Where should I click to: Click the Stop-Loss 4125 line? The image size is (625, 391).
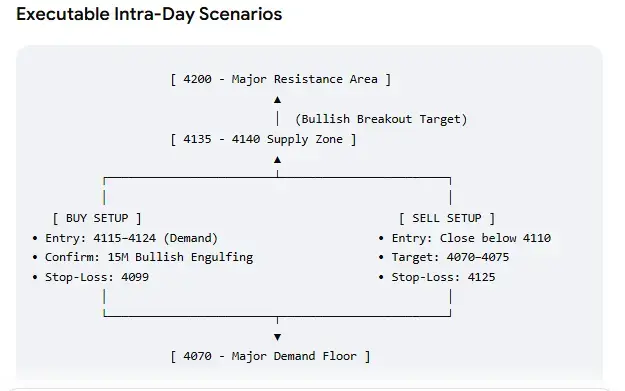pyautogui.click(x=437, y=277)
